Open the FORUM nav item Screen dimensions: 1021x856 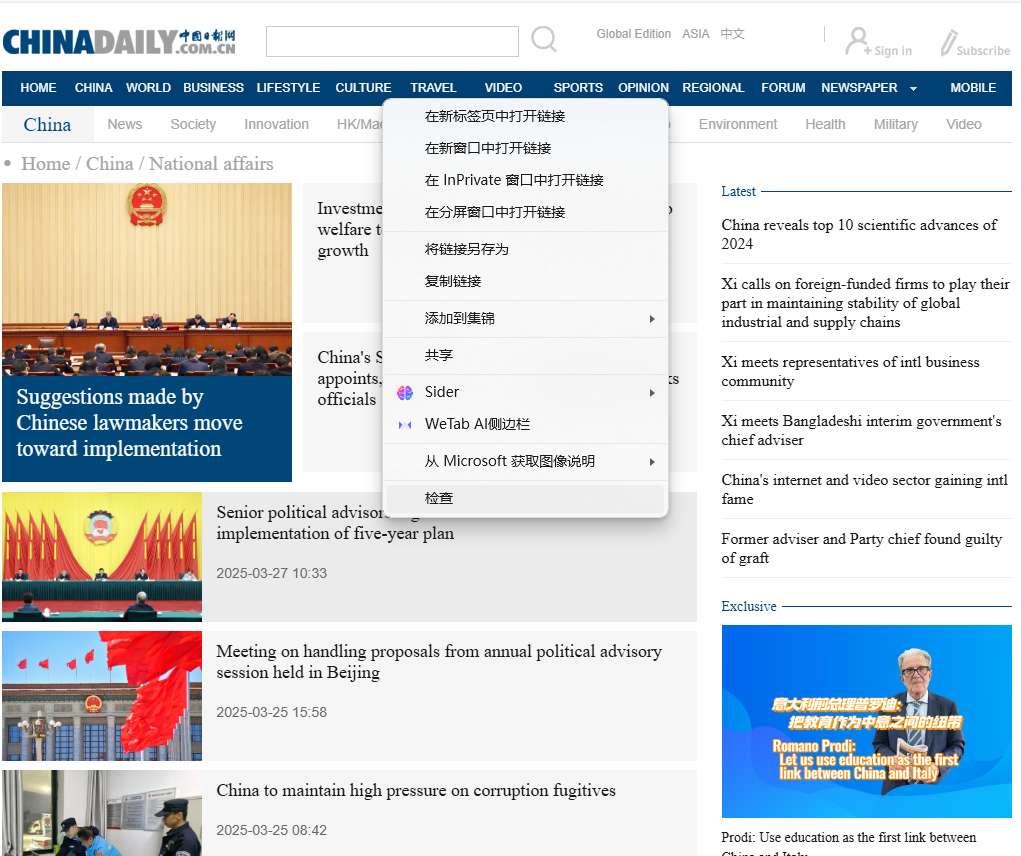[x=783, y=88]
